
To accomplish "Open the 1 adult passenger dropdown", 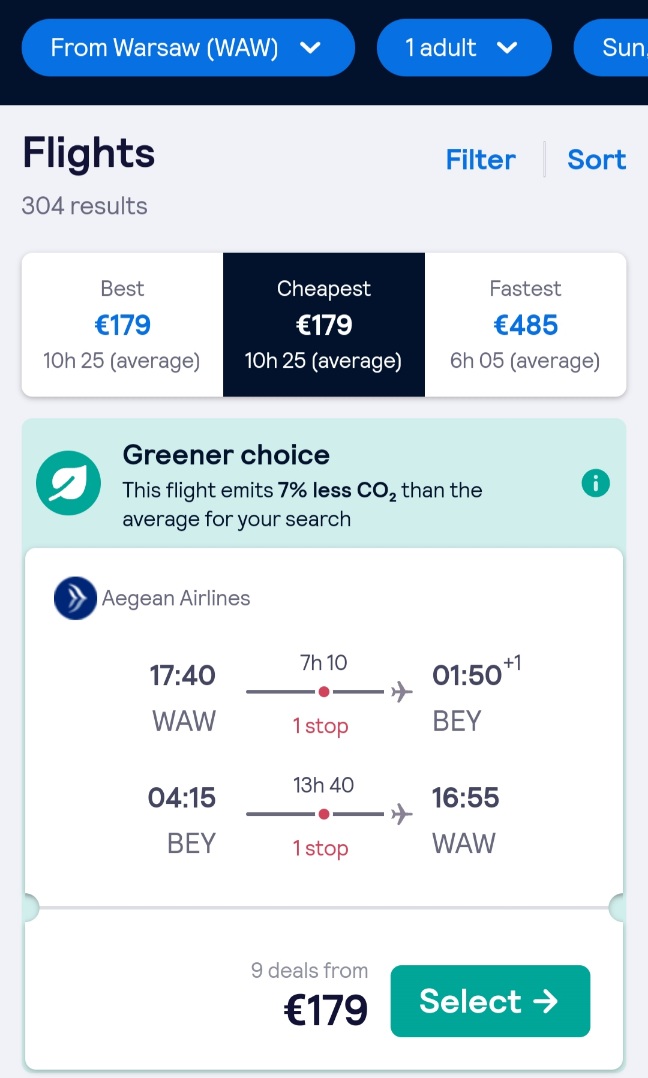I will click(464, 47).
